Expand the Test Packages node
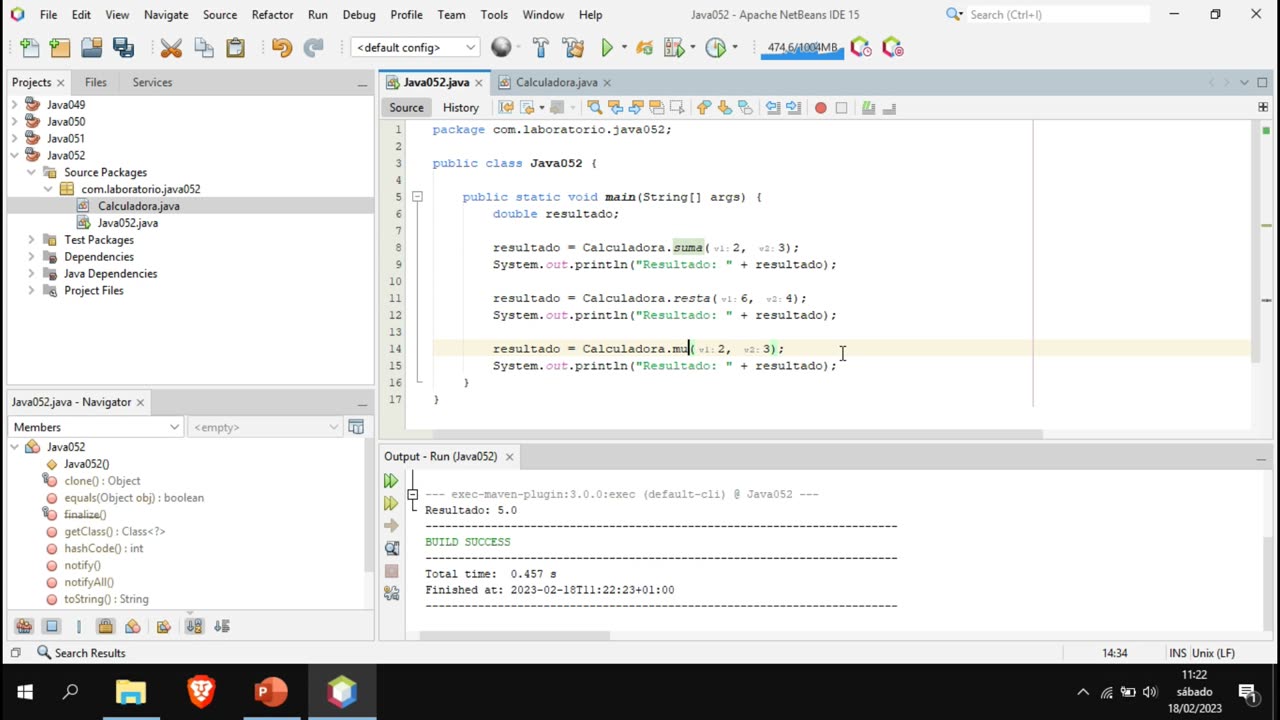 click(31, 240)
